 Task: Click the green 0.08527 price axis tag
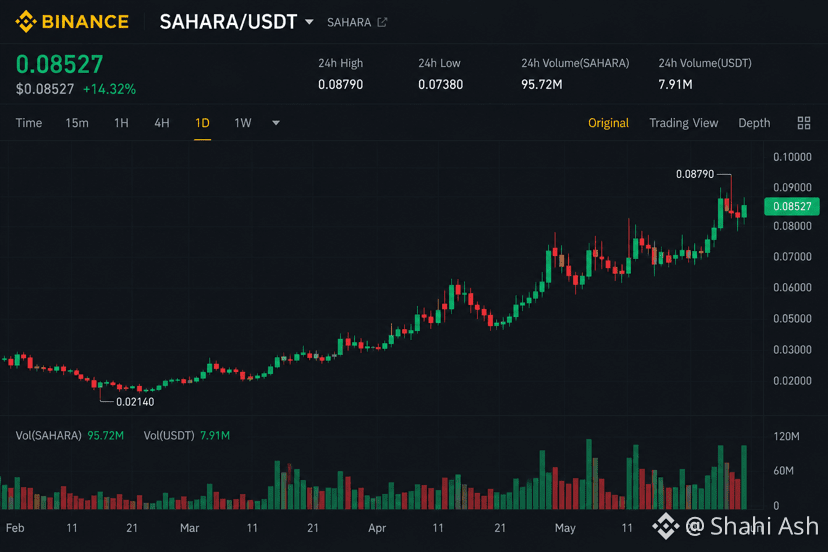792,207
